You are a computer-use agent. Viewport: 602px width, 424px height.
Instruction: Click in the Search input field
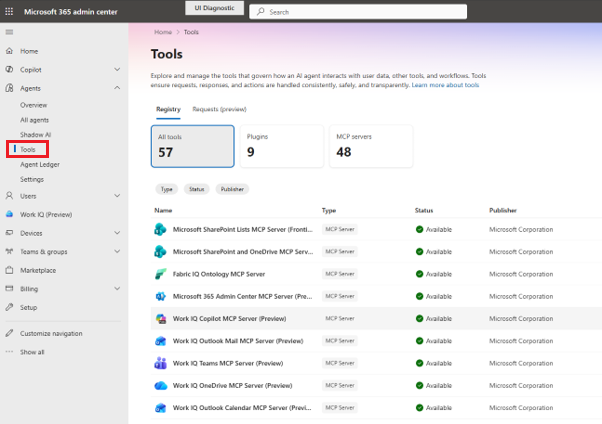(x=358, y=12)
